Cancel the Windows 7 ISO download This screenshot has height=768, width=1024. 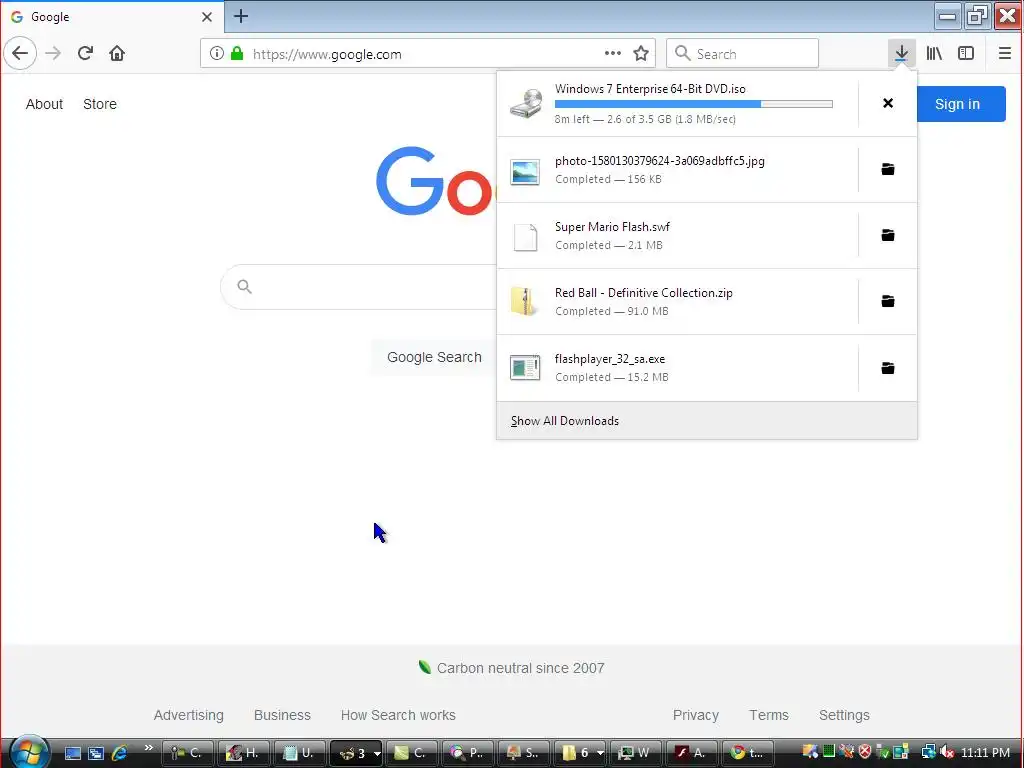888,103
